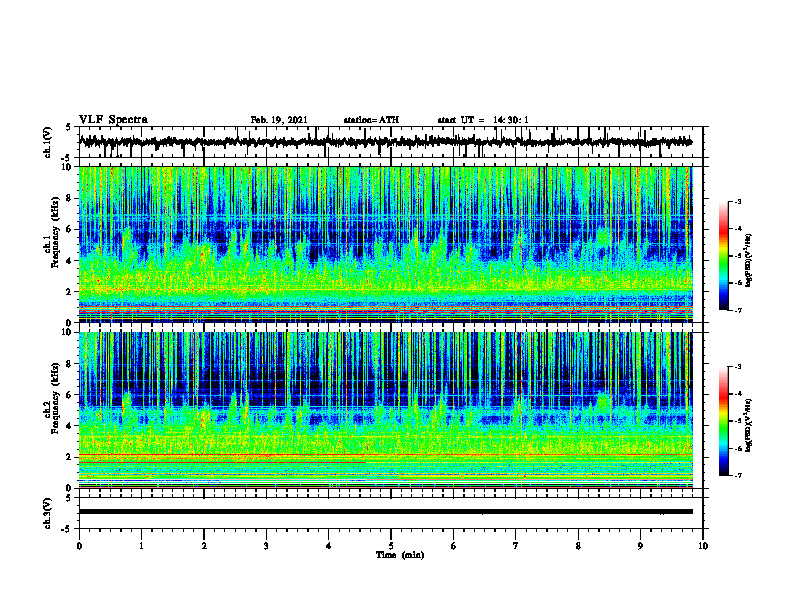
Task: Click the ch.2 spectrogram panel
Action: click(385, 410)
